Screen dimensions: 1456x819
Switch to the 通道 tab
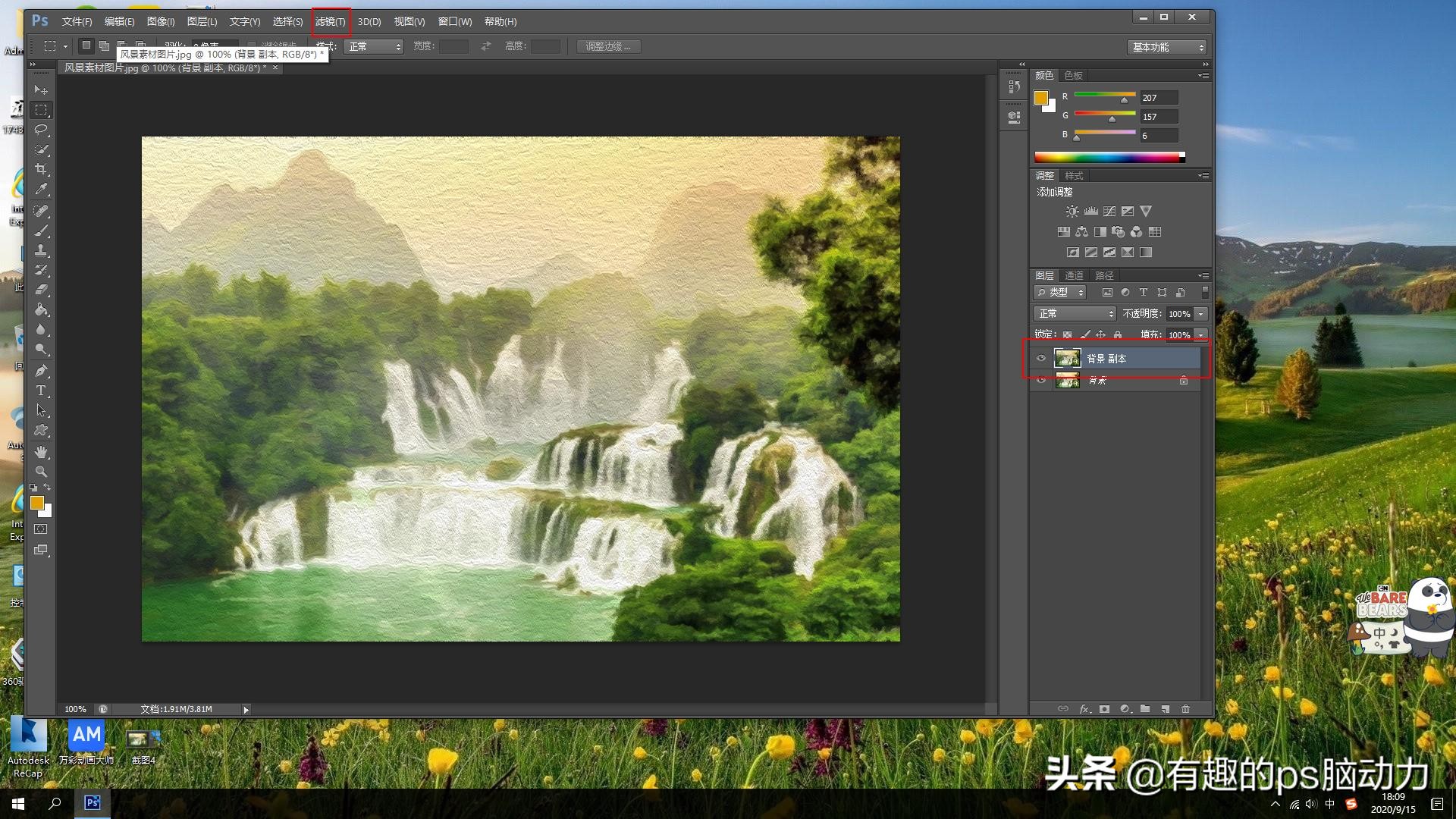(1074, 275)
